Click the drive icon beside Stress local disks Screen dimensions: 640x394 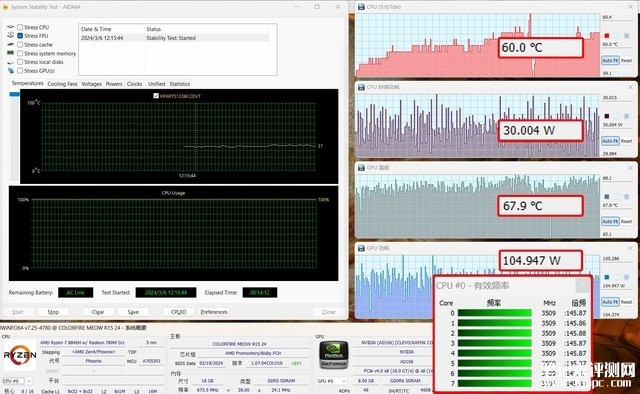tap(11, 62)
